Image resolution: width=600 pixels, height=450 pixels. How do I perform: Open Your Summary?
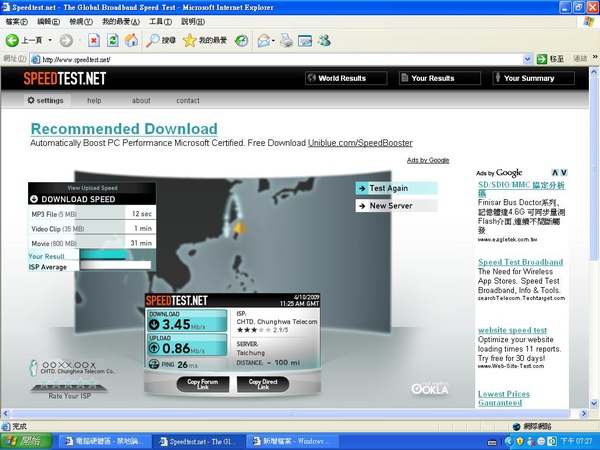[x=533, y=78]
